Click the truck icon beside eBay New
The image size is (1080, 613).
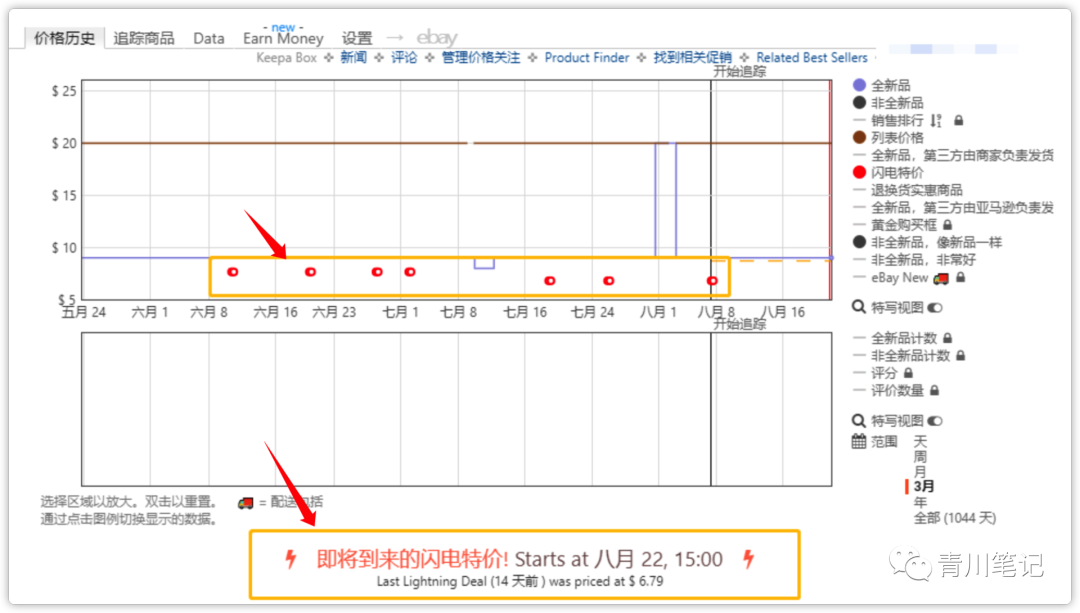[941, 278]
